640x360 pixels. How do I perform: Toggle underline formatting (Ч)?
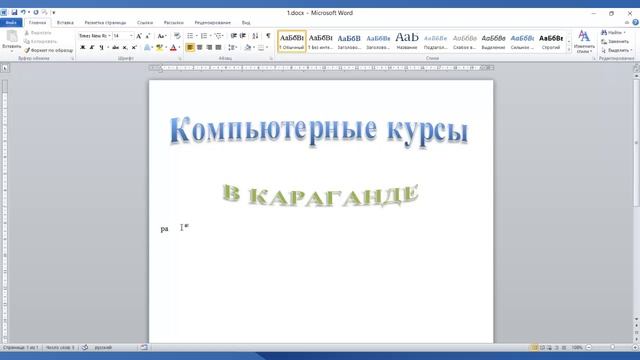click(101, 48)
